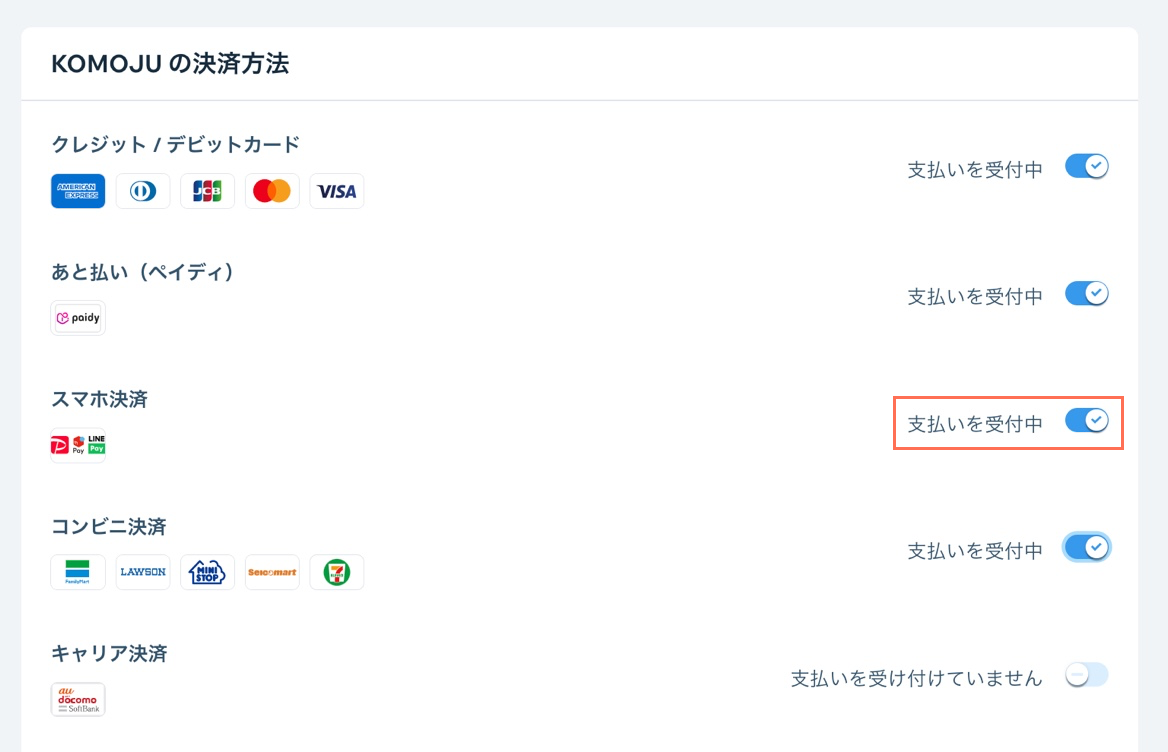Click the JCB card logo
The width and height of the screenshot is (1168, 752).
[208, 191]
